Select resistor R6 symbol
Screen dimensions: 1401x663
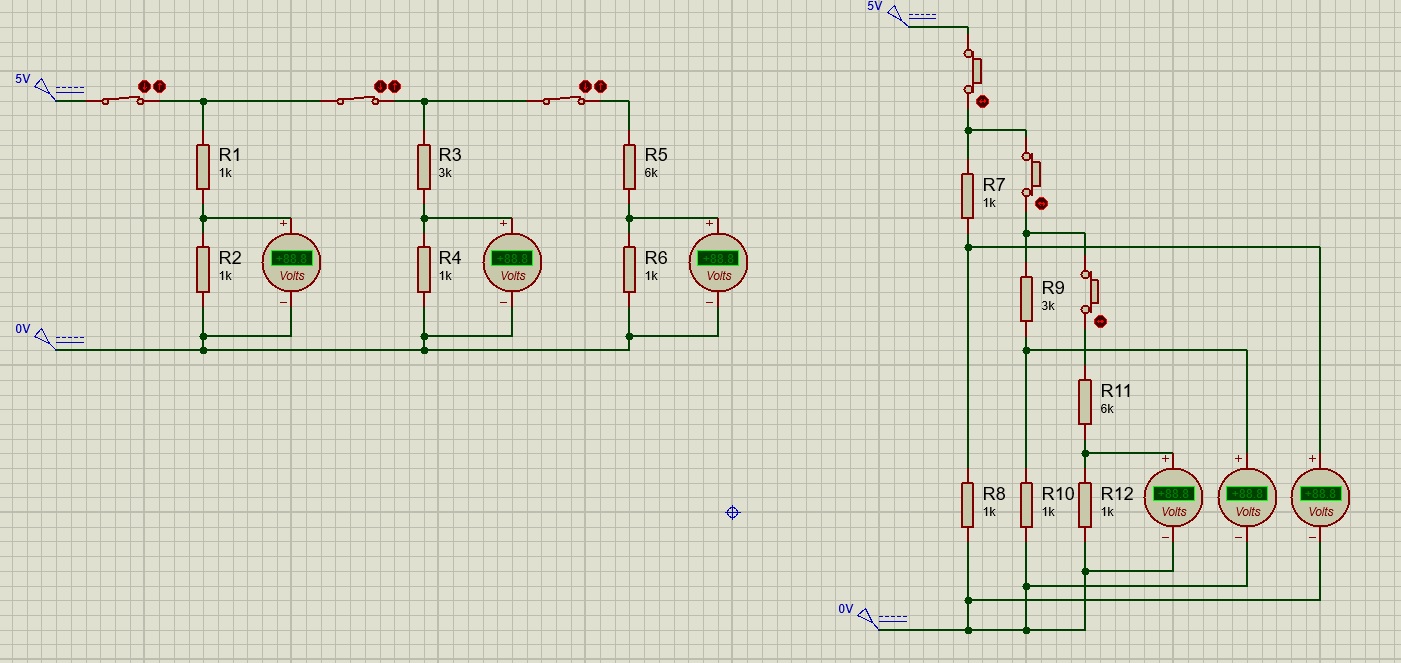click(x=629, y=269)
